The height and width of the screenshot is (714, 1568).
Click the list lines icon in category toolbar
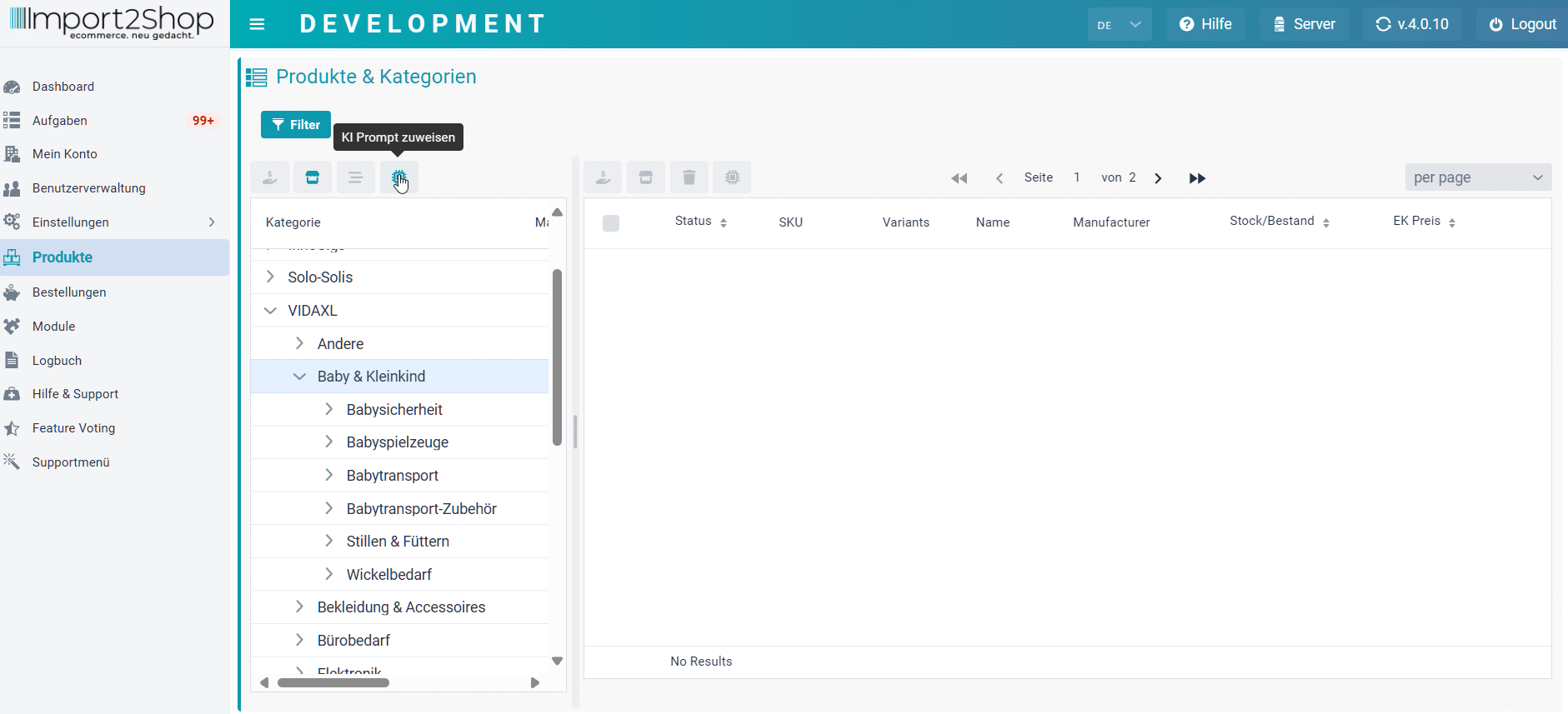click(x=356, y=177)
